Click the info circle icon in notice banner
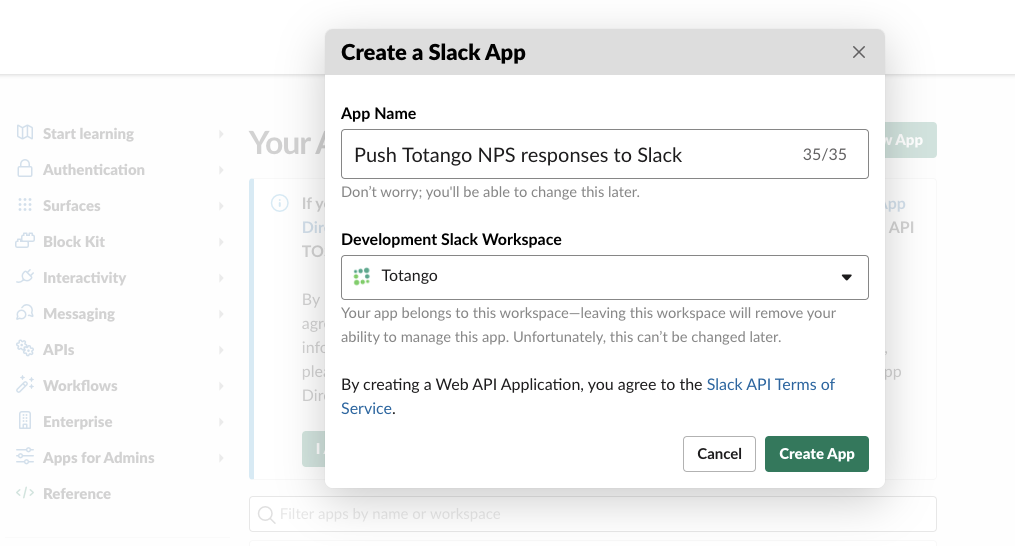The height and width of the screenshot is (546, 1015). point(280,203)
